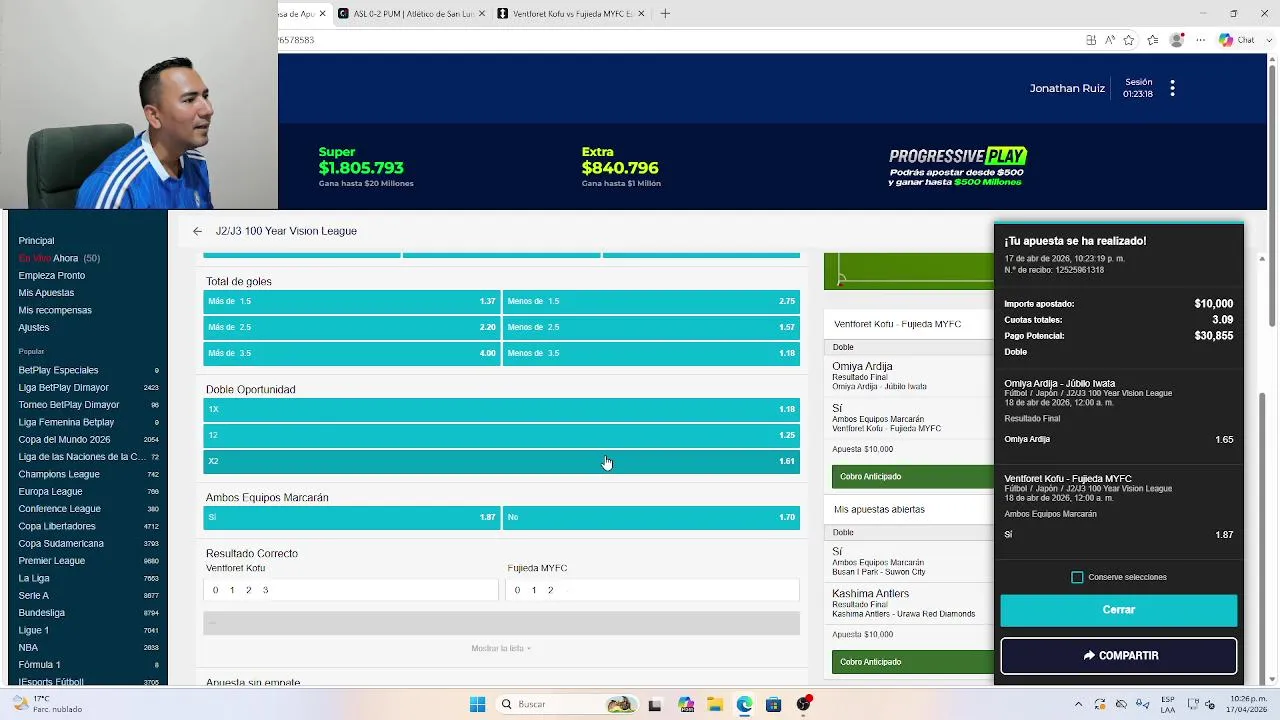Pick Más de 1.5 at 1.37 odds
This screenshot has width=1280, height=720.
coord(351,301)
